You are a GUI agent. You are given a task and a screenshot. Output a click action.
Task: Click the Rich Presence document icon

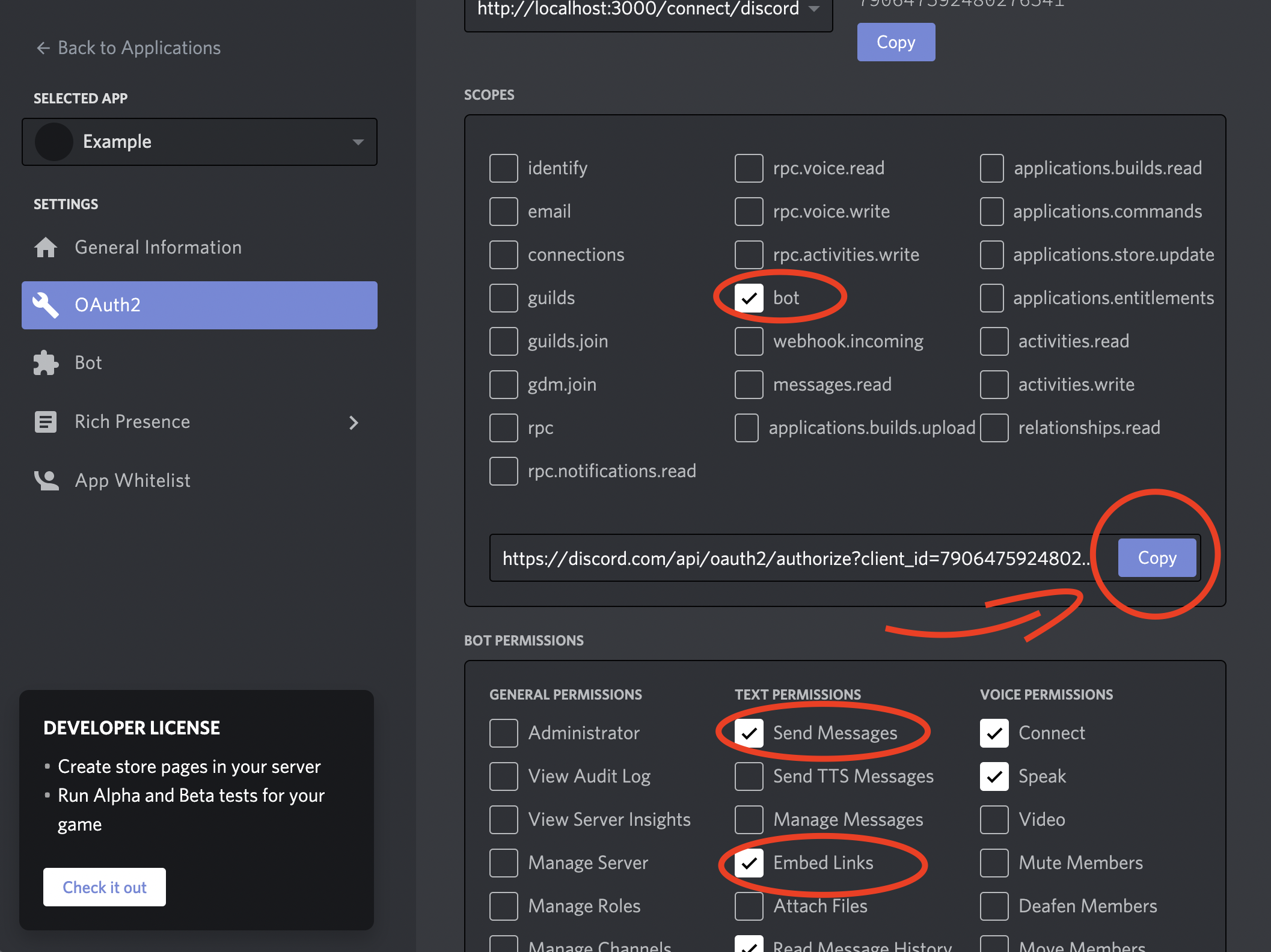click(46, 422)
